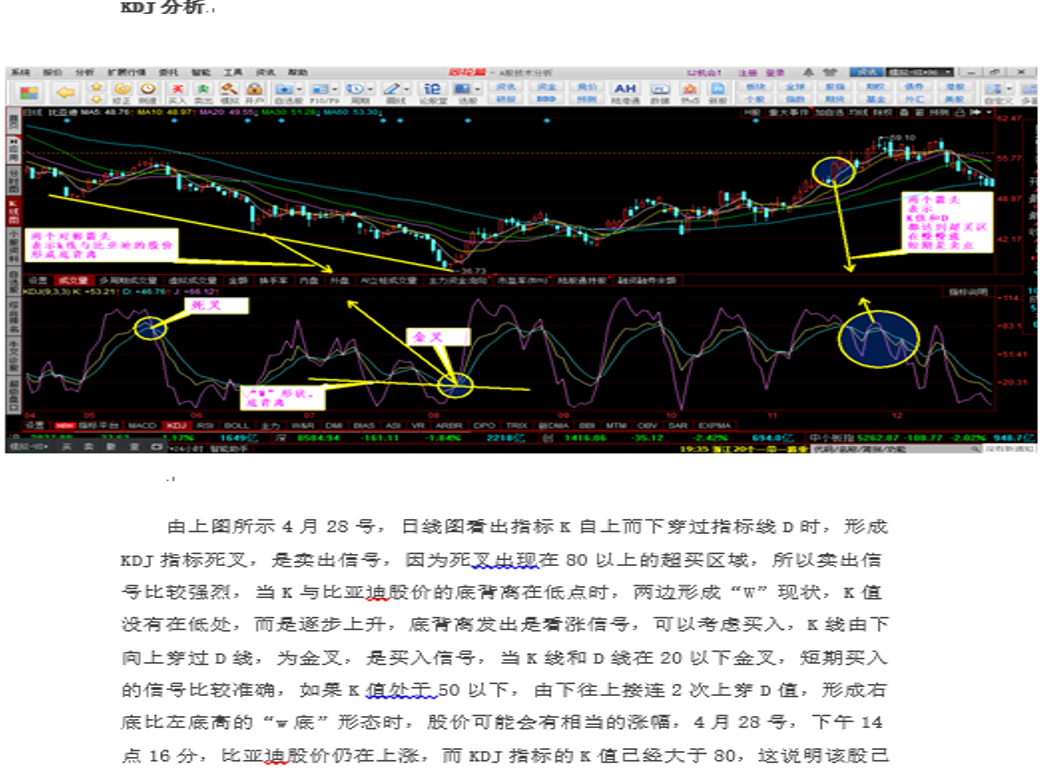This screenshot has height=768, width=1043.
Task: Click the 美股 US stocks button
Action: [x=955, y=99]
